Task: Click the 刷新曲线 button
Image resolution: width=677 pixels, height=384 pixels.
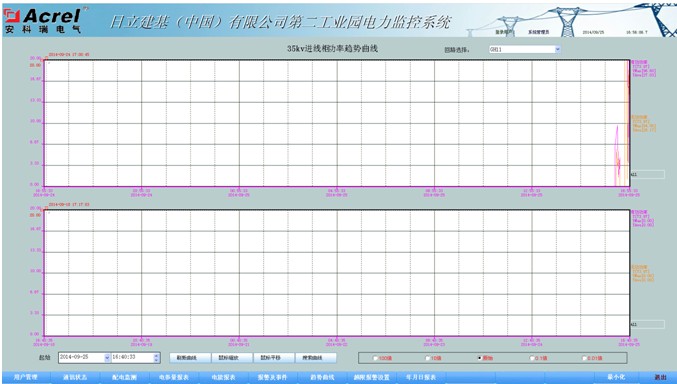Action: tap(189, 358)
